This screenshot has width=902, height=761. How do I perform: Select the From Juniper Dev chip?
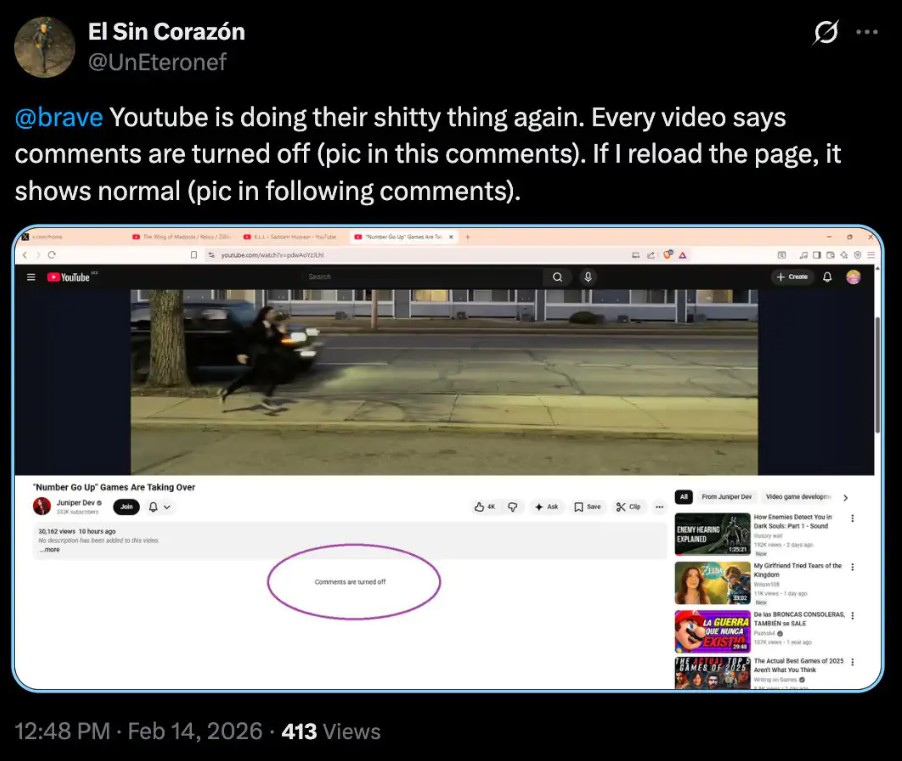(727, 497)
